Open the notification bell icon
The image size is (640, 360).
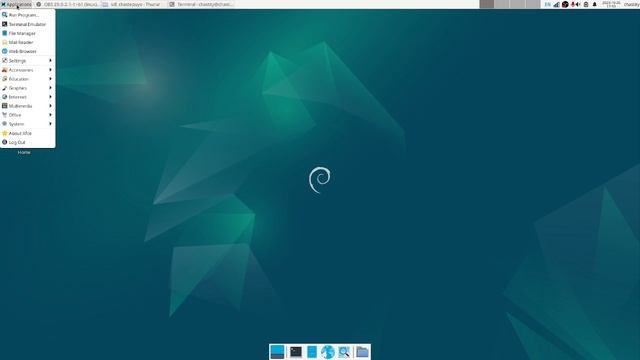coord(595,4)
